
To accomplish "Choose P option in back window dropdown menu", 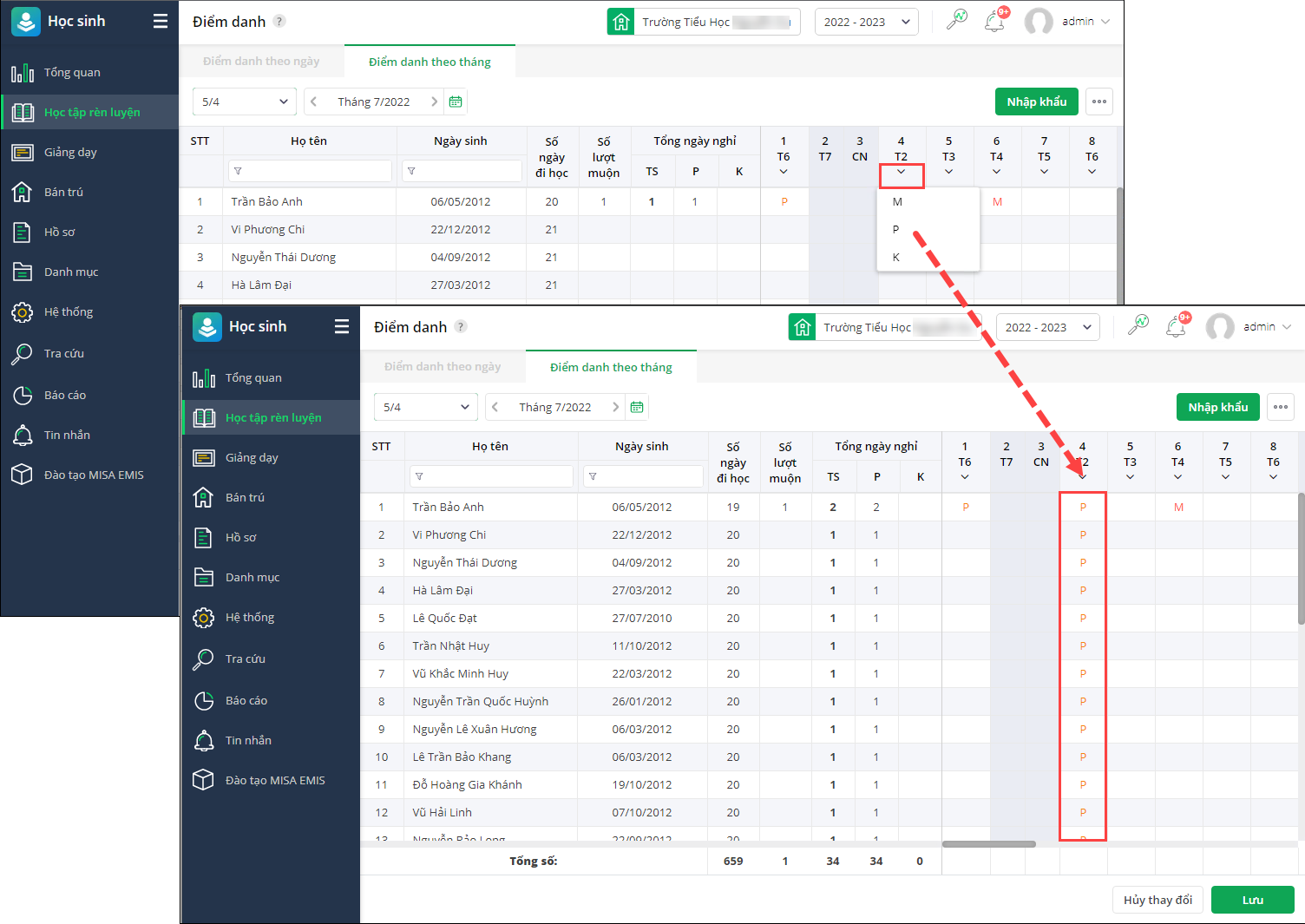I will point(928,229).
